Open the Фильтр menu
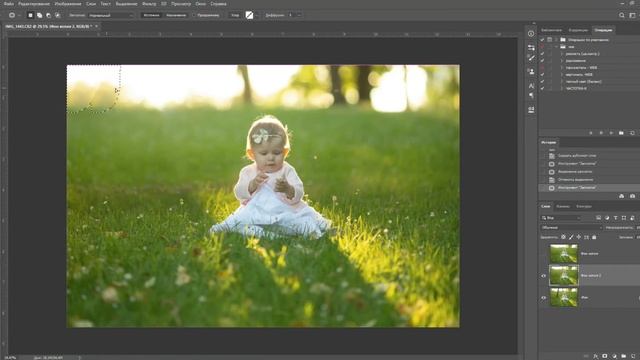The height and width of the screenshot is (360, 640). coord(149,4)
